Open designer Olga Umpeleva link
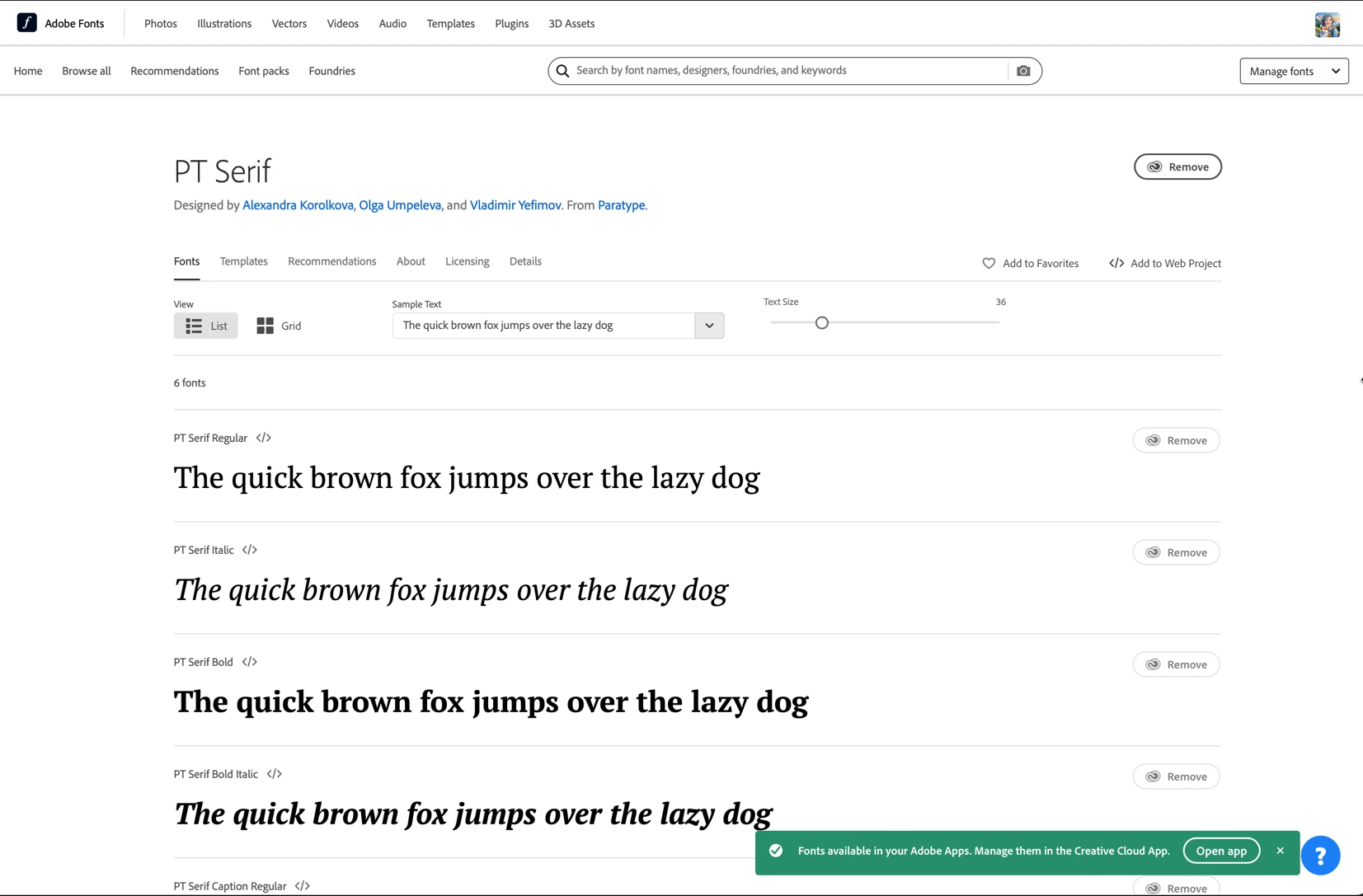1363x896 pixels. (400, 205)
